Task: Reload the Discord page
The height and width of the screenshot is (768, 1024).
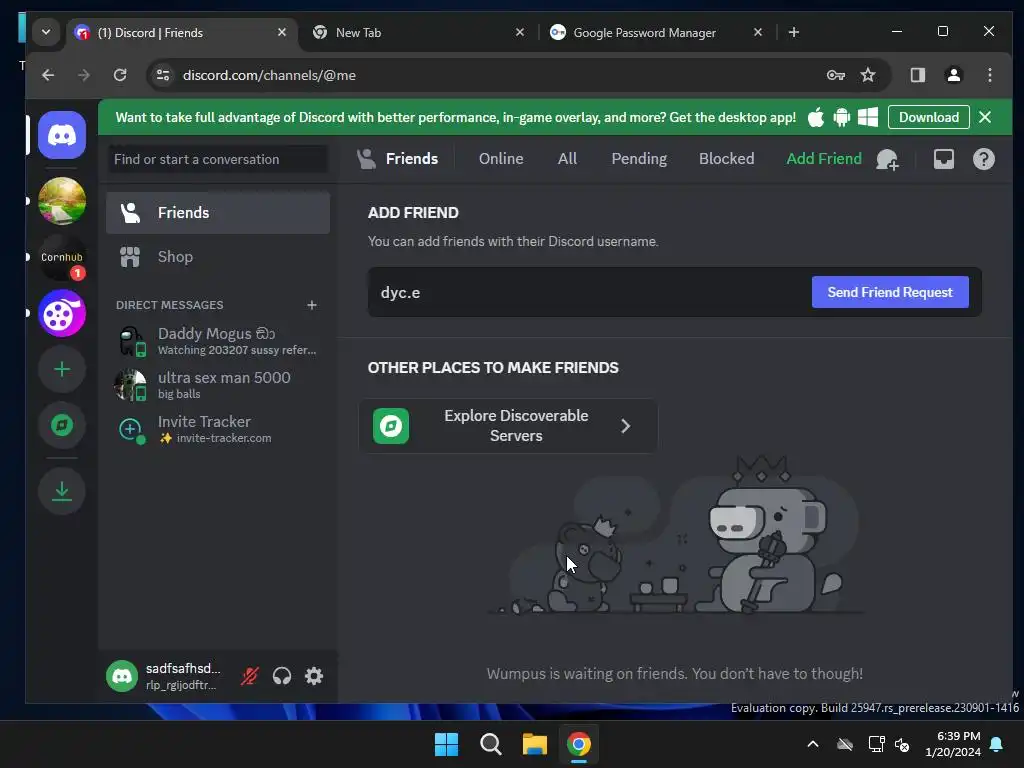Action: tap(120, 75)
